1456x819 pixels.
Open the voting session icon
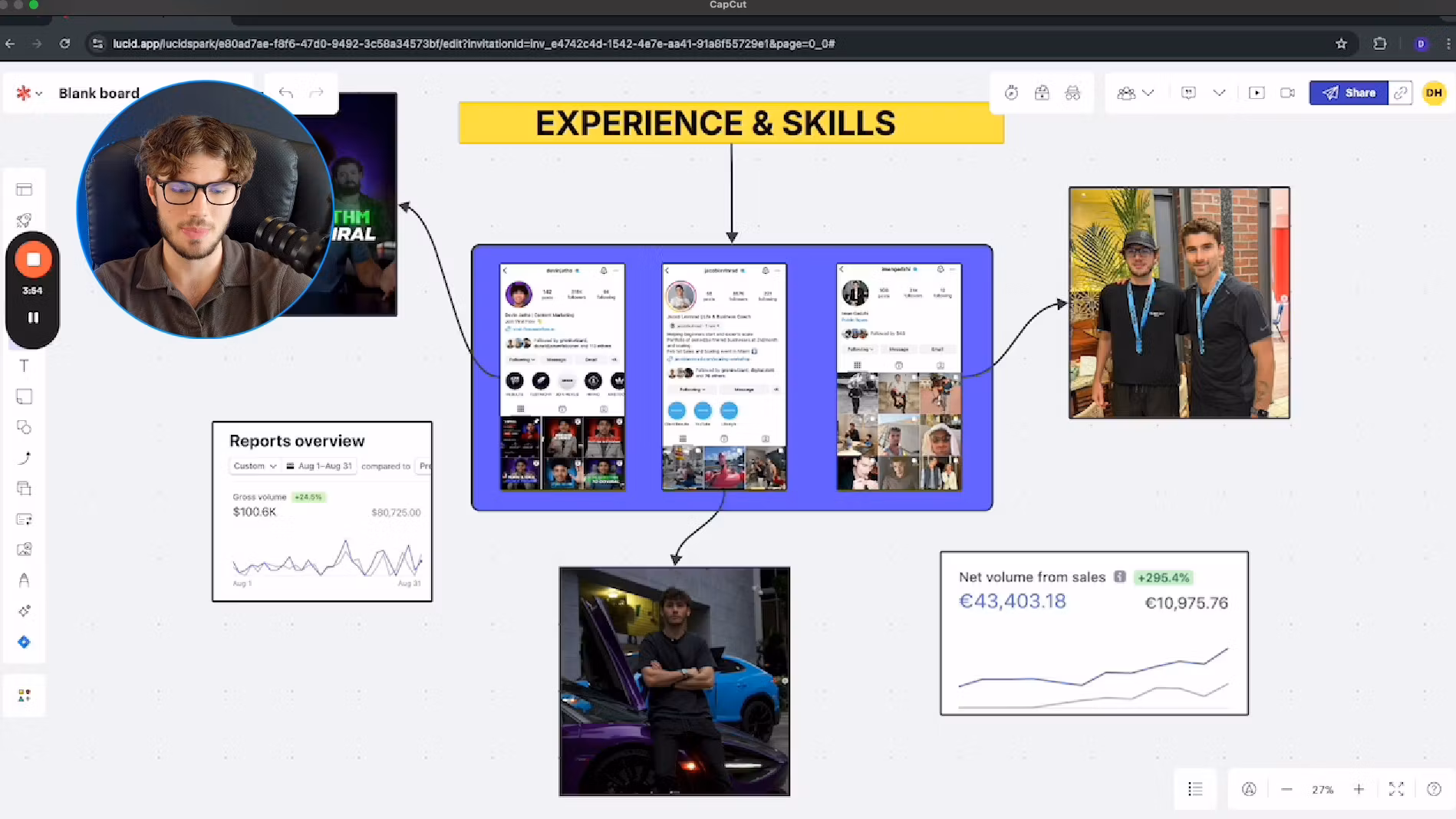click(1042, 93)
